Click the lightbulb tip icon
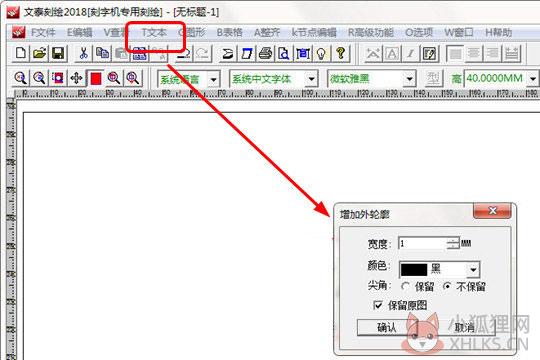This screenshot has height=360, width=540. click(321, 53)
